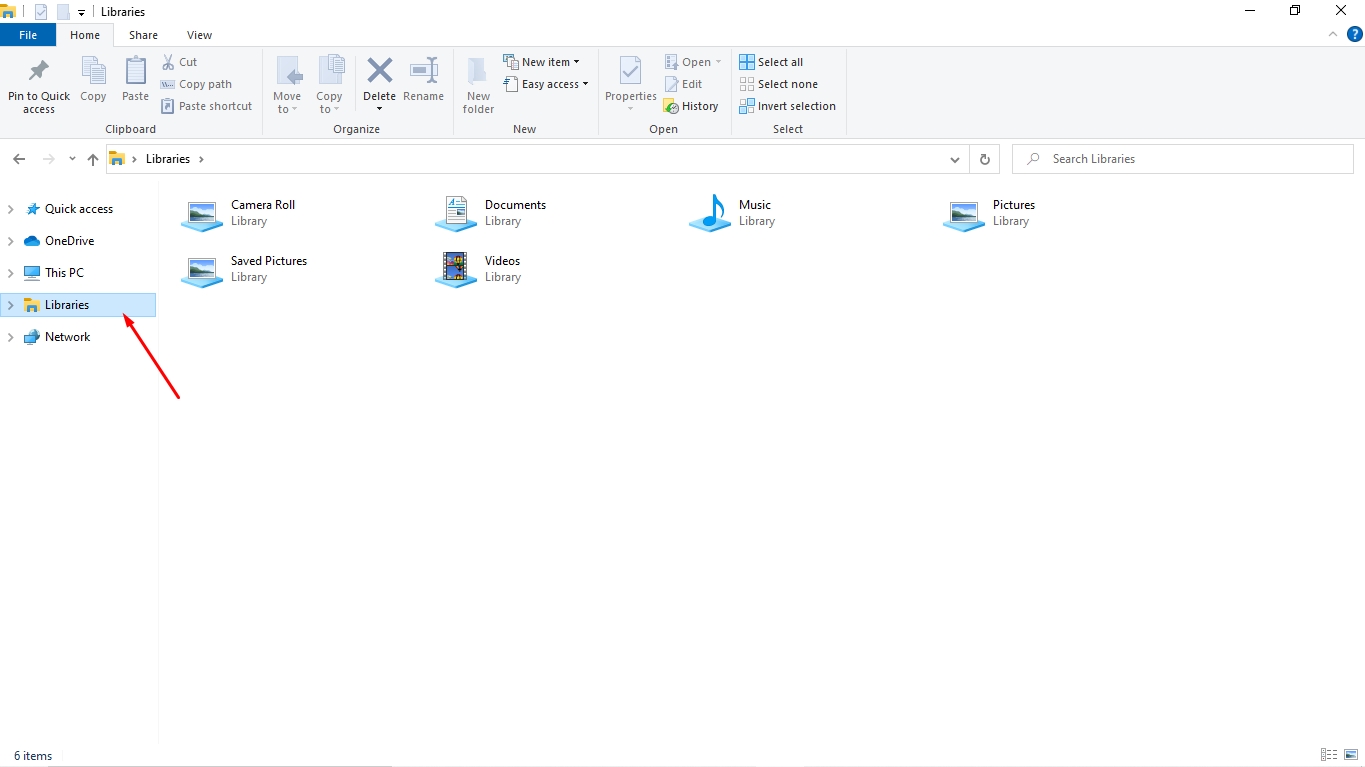
Task: Click the New folder icon
Action: pyautogui.click(x=478, y=71)
